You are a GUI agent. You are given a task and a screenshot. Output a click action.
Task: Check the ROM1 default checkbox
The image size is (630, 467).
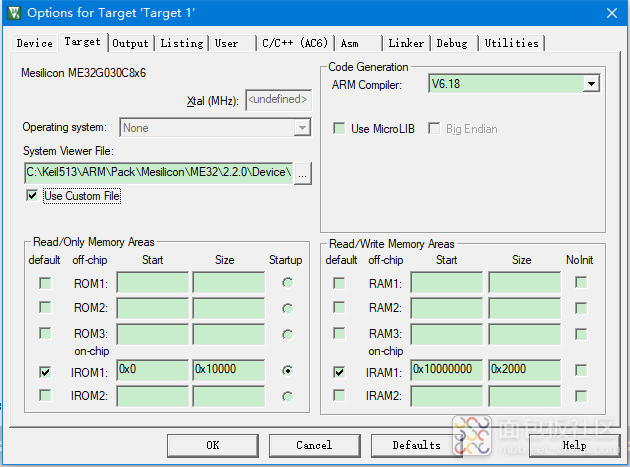click(45, 283)
